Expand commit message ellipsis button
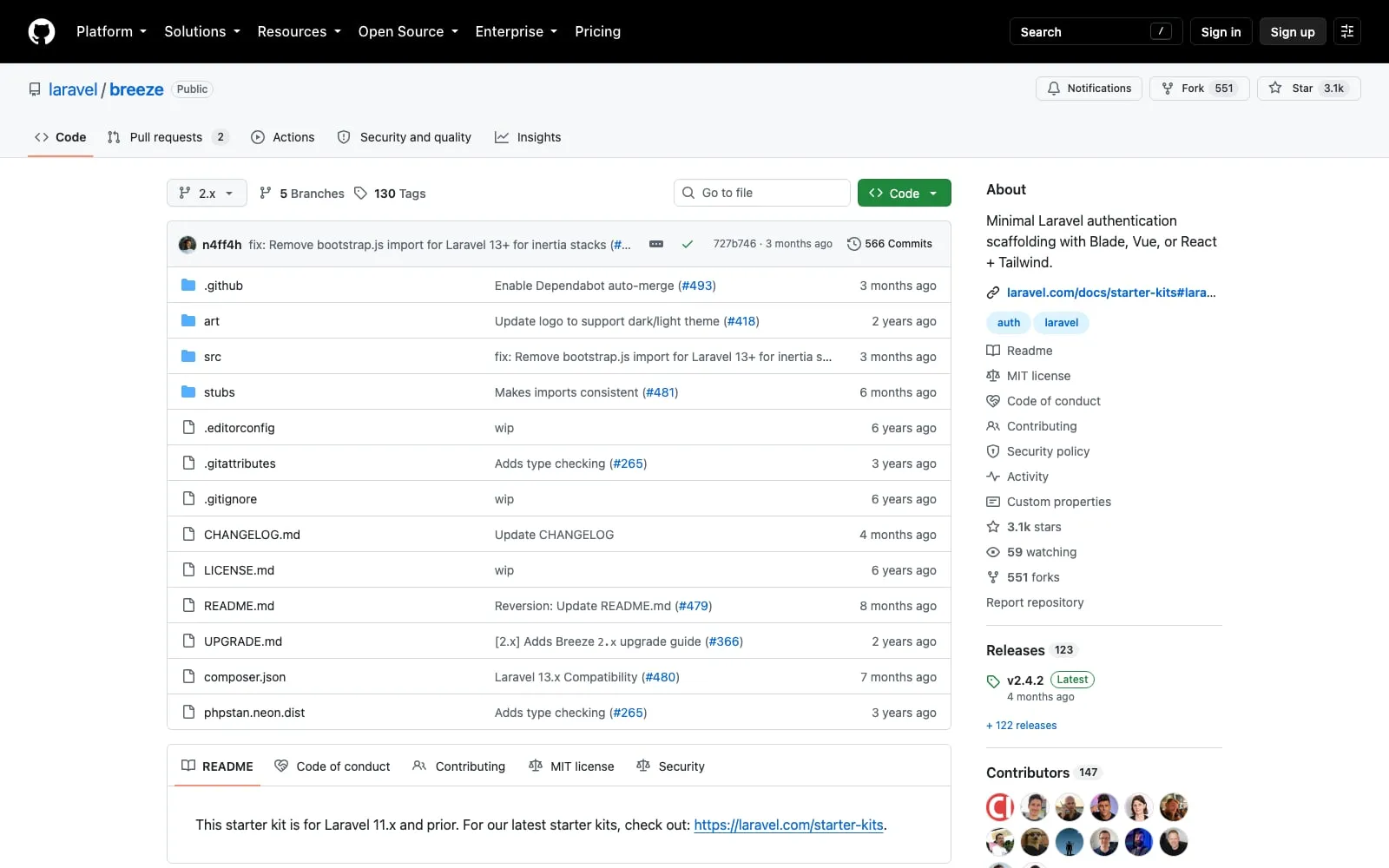Screen dimensions: 1389x868 [x=656, y=244]
